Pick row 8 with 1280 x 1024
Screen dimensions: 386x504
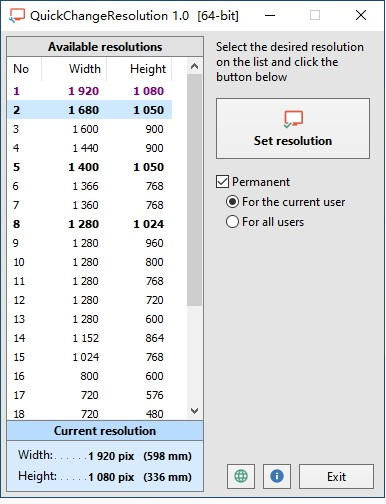pyautogui.click(x=90, y=224)
